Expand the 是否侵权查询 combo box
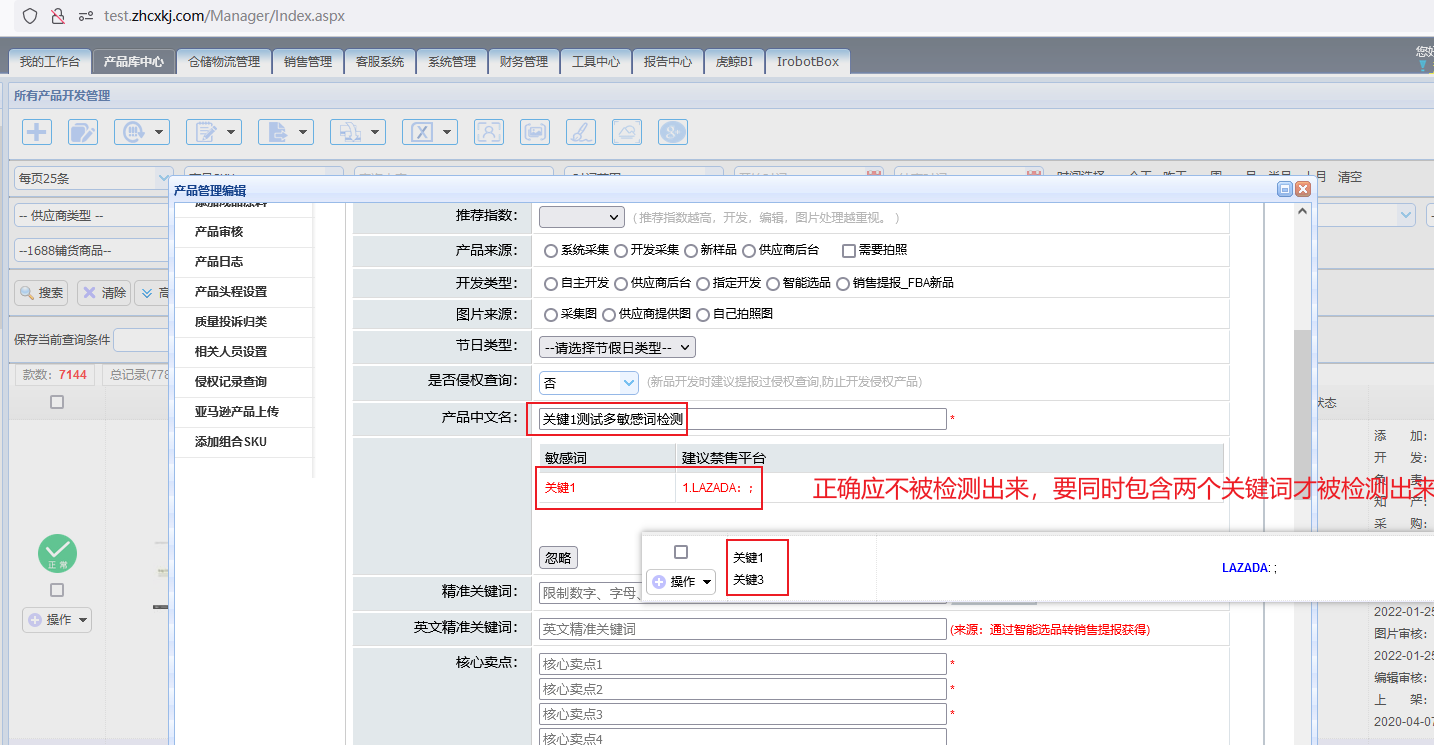 pyautogui.click(x=629, y=382)
